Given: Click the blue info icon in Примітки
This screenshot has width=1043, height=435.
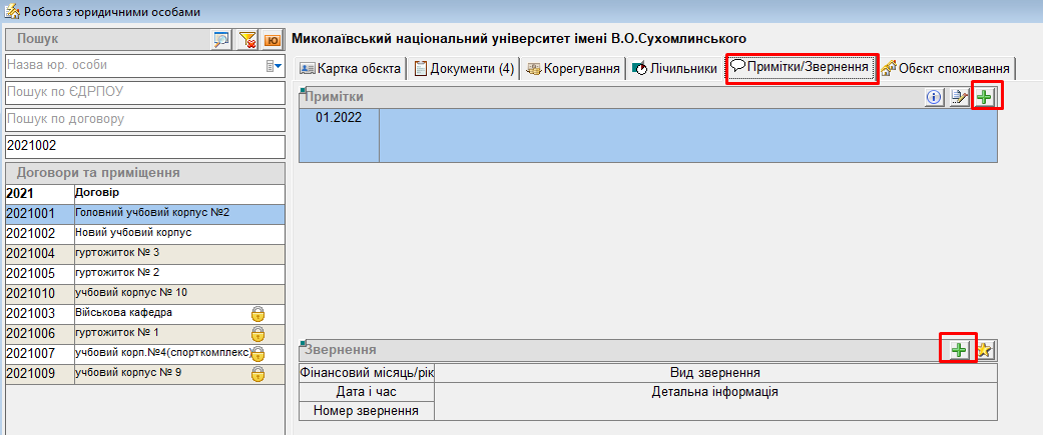Looking at the screenshot, I should pyautogui.click(x=935, y=97).
